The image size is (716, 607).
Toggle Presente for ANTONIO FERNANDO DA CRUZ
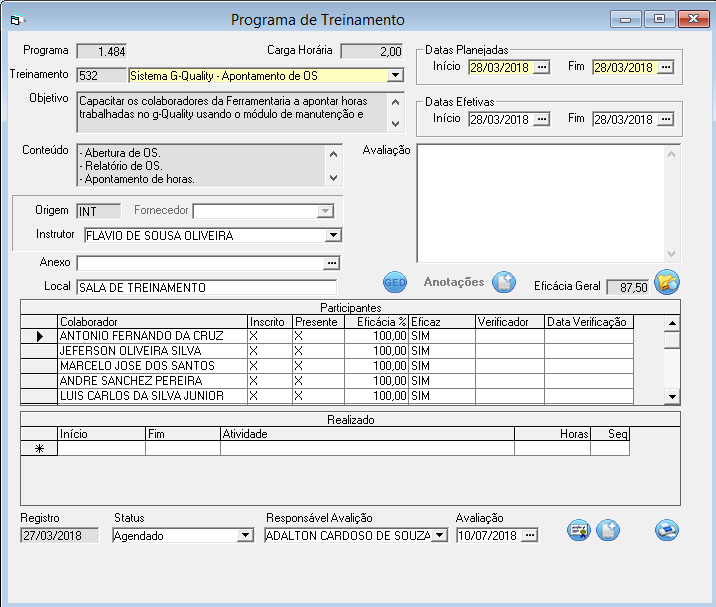coord(318,336)
